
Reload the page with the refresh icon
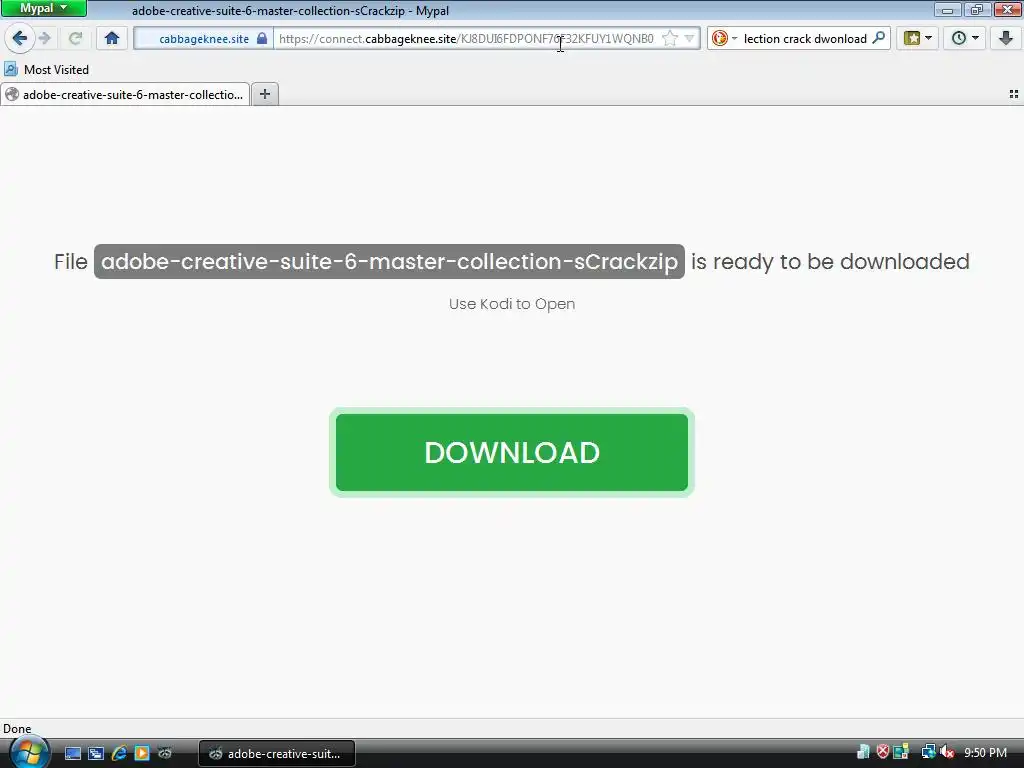76,39
